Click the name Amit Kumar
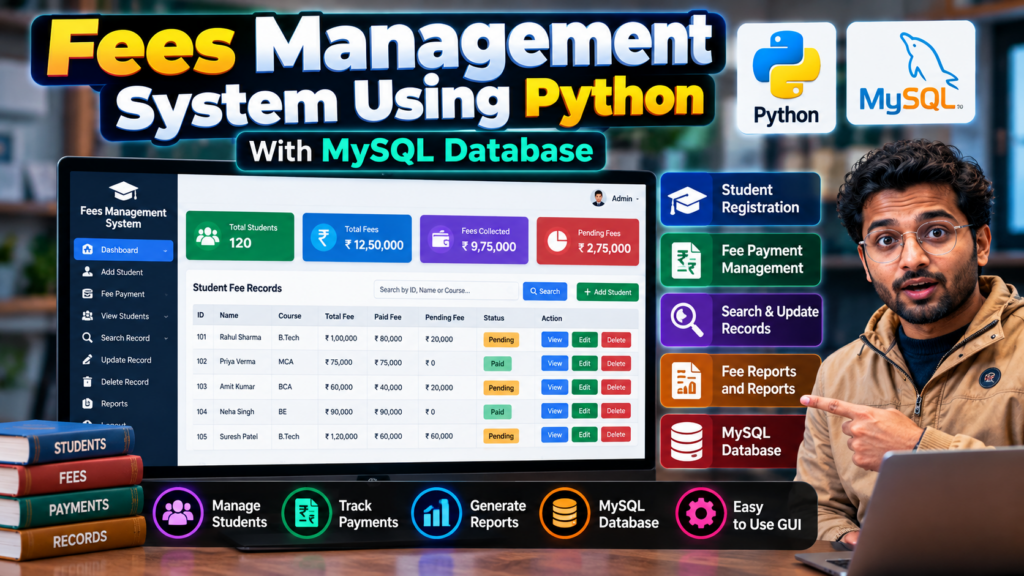Image resolution: width=1024 pixels, height=576 pixels. [237, 386]
